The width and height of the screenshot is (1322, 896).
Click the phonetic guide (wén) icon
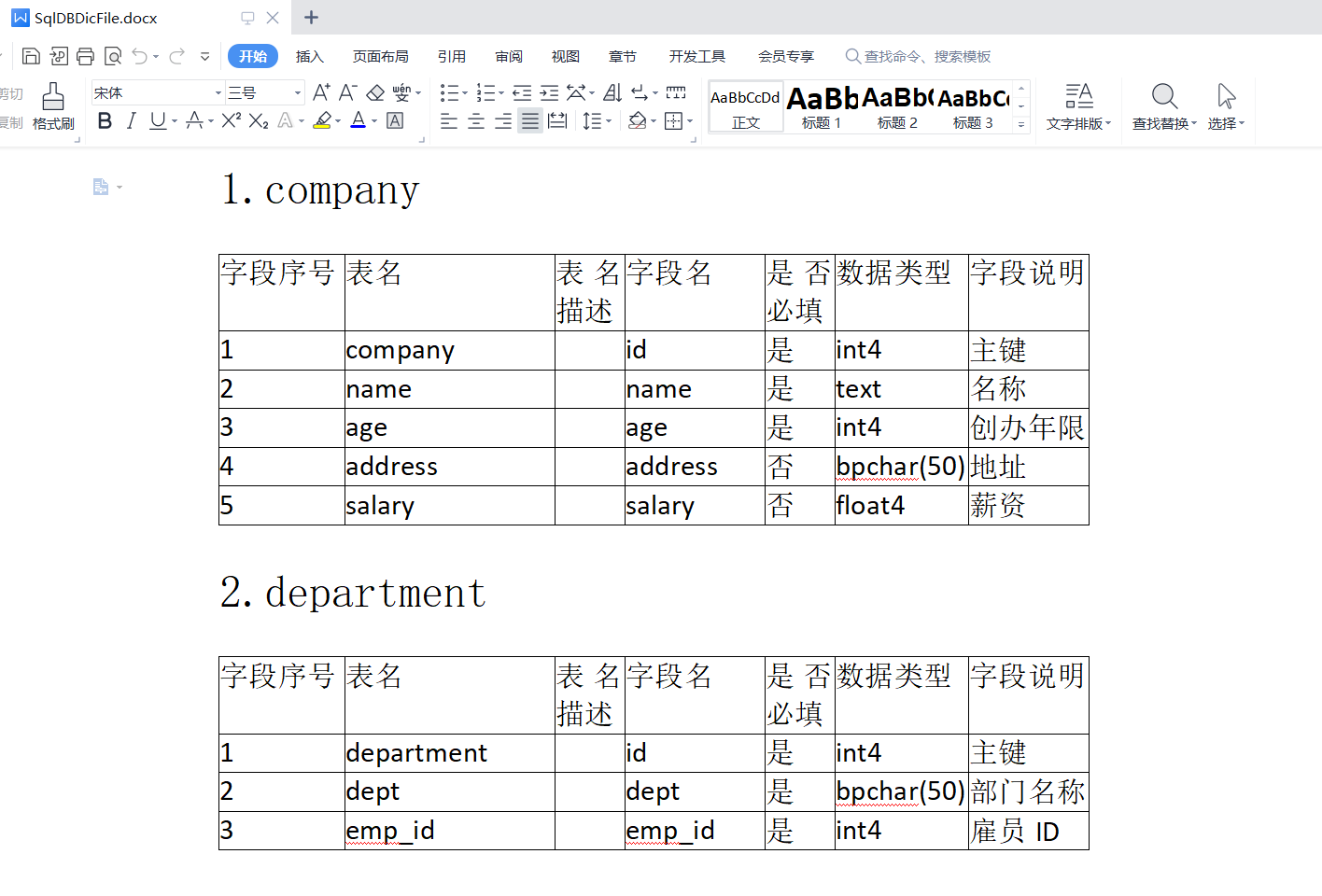point(401,92)
